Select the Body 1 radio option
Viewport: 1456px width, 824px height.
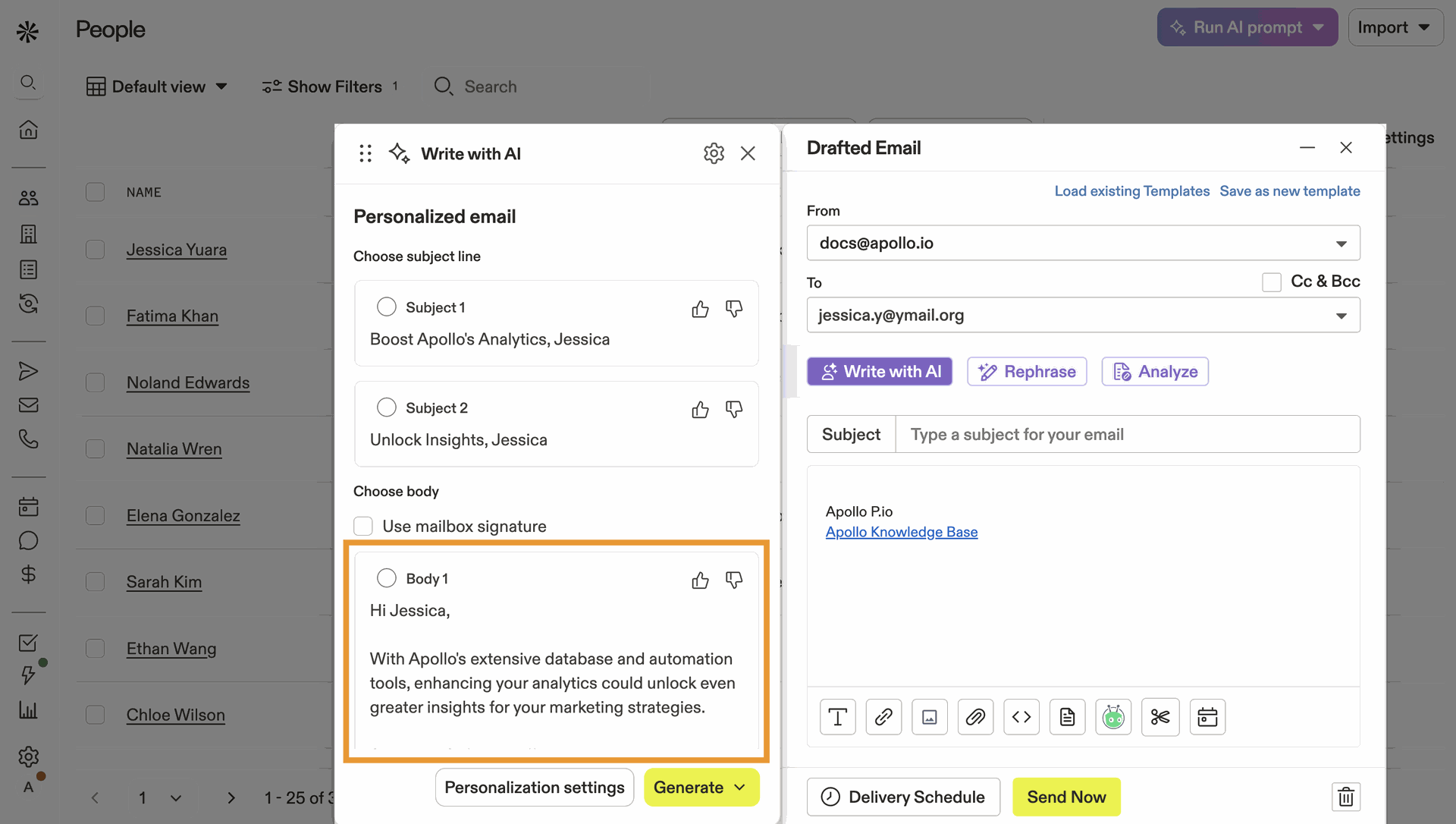coord(387,578)
